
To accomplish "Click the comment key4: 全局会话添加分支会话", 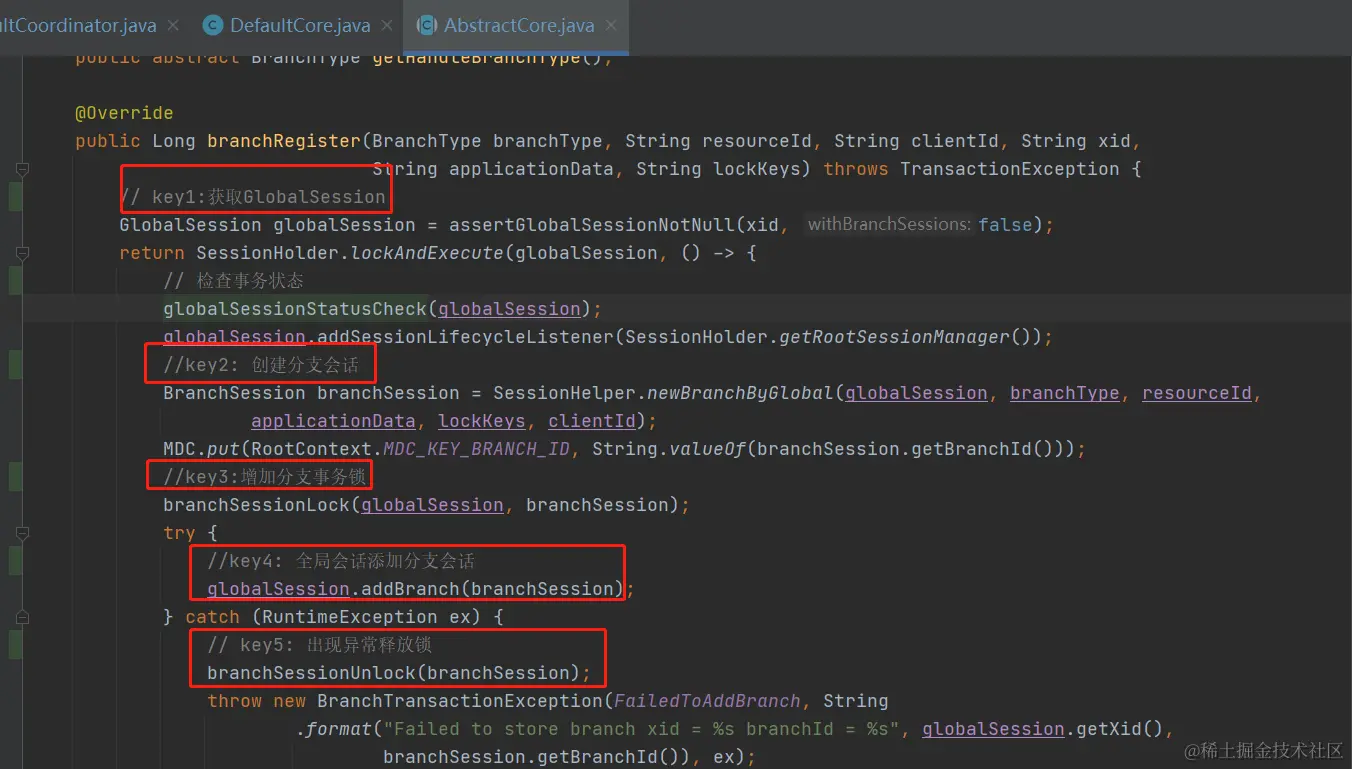I will 341,561.
